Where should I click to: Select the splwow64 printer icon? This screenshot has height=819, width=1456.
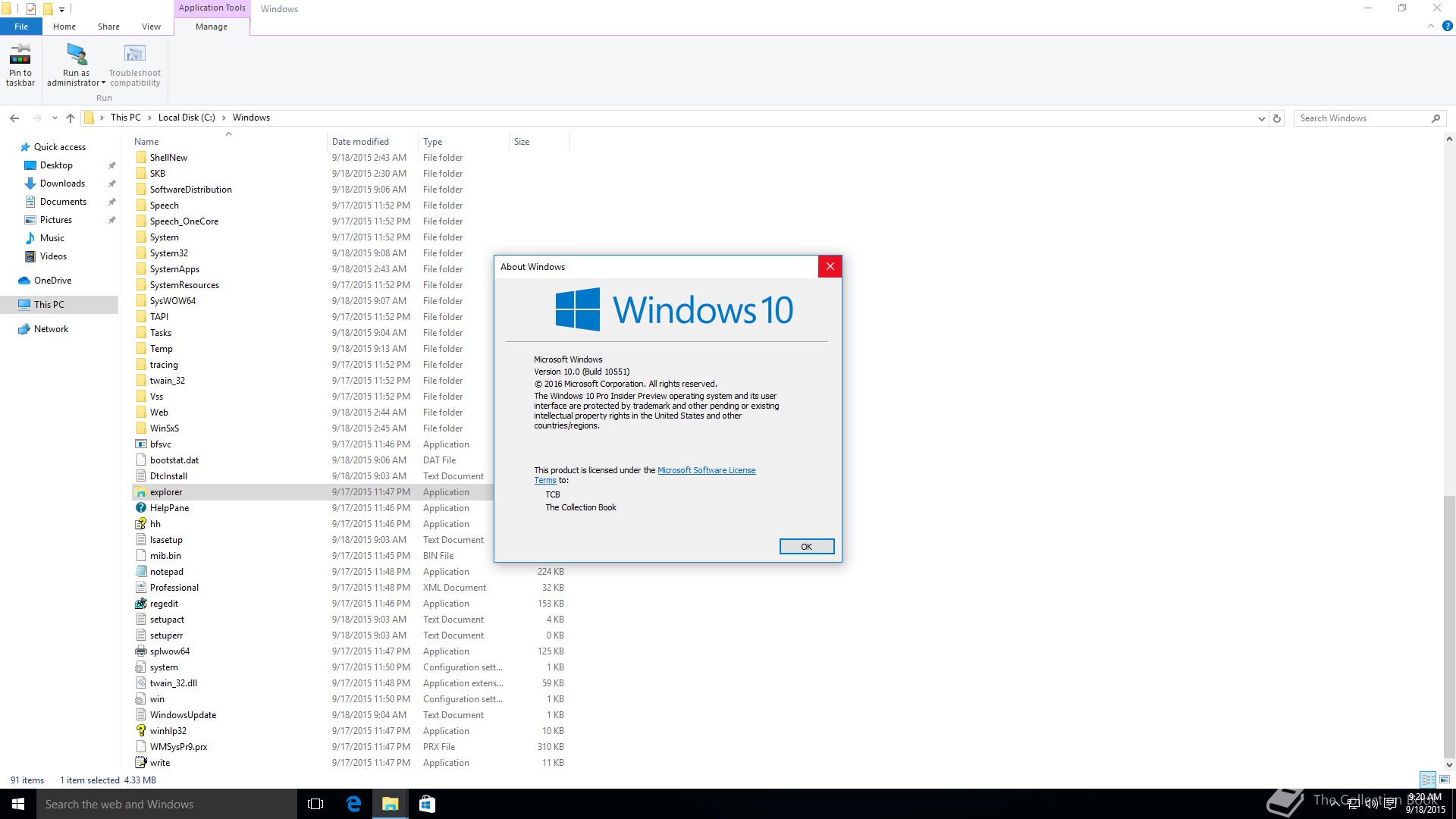(140, 651)
